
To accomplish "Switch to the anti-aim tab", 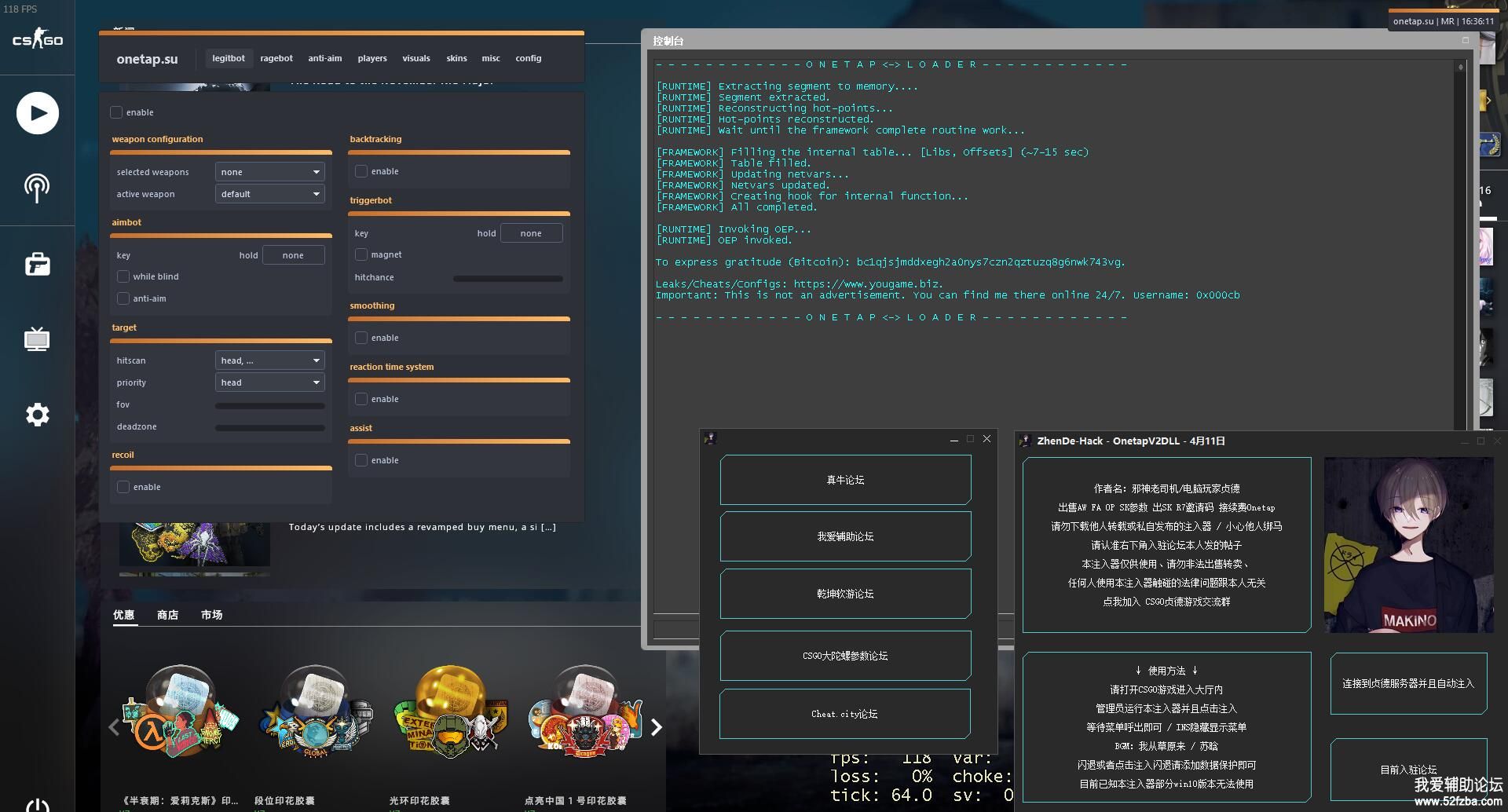I will click(x=325, y=58).
